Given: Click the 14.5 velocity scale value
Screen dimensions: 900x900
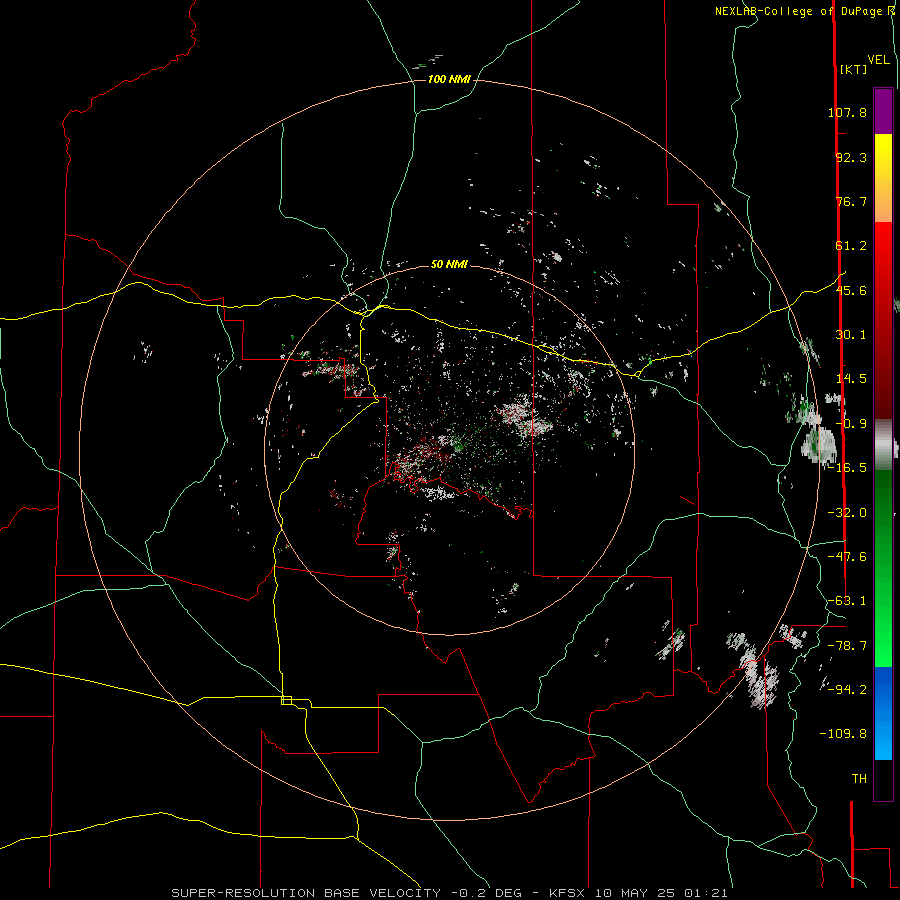Looking at the screenshot, I should (851, 379).
